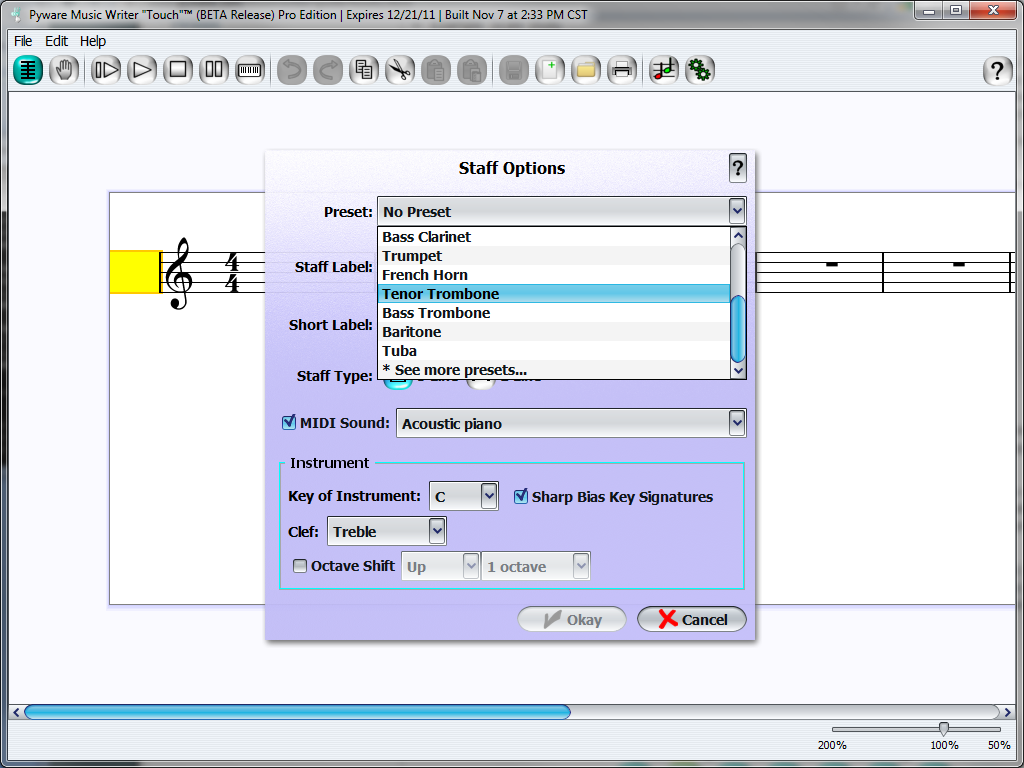Select Tenor Trombone from preset list
This screenshot has width=1024, height=768.
441,294
